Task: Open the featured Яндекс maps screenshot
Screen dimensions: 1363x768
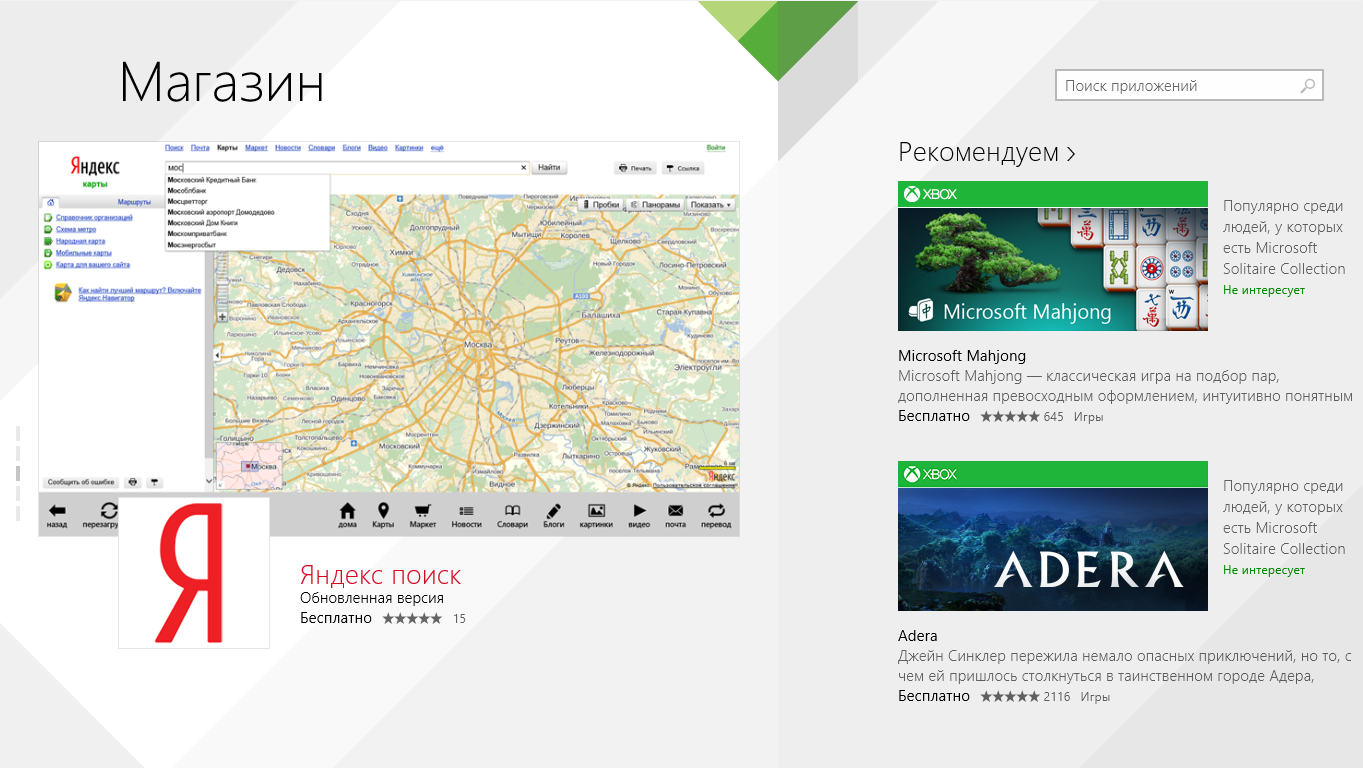Action: click(389, 339)
